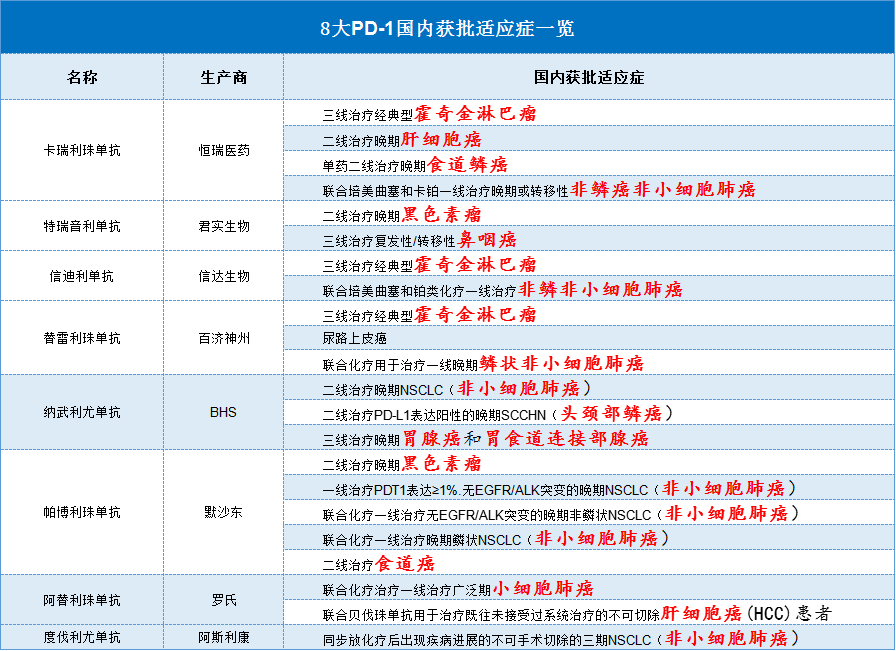Select the 二线治疗晚期NSCLC row
Screen dimensions: 896x651
[x=589, y=388]
